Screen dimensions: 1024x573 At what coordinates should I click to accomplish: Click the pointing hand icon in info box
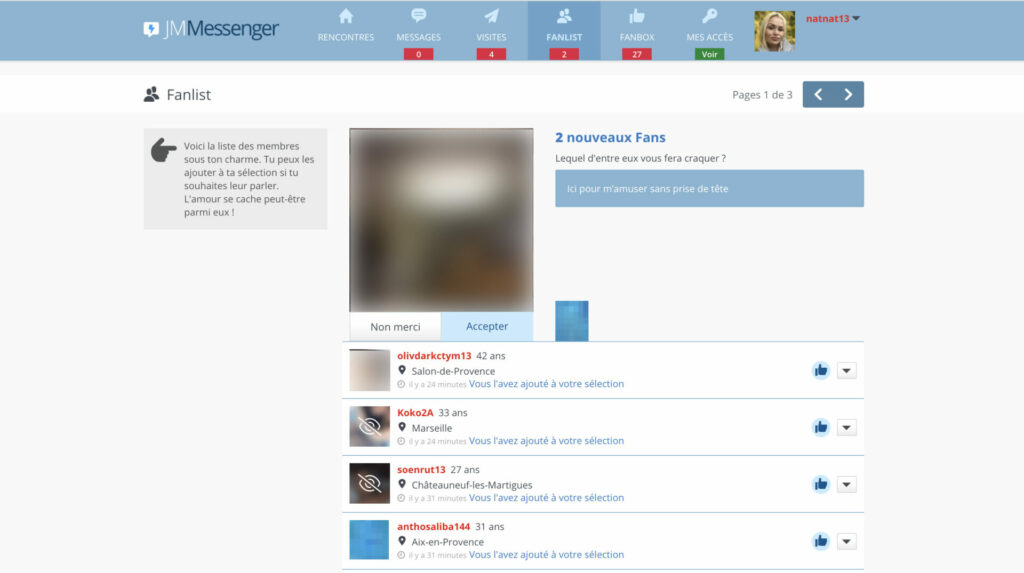click(x=163, y=150)
